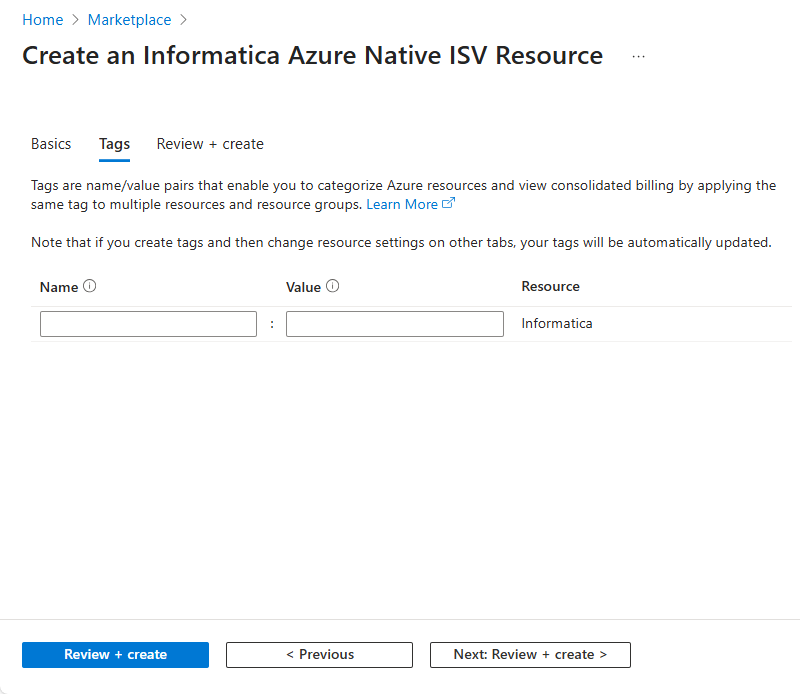Go back with the Previous button
This screenshot has width=800, height=694.
319,655
